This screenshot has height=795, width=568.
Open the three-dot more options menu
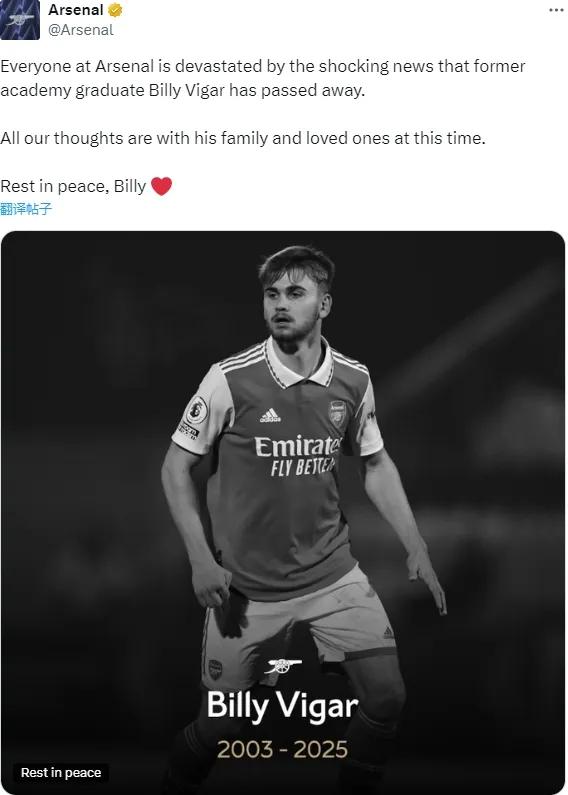coord(556,11)
